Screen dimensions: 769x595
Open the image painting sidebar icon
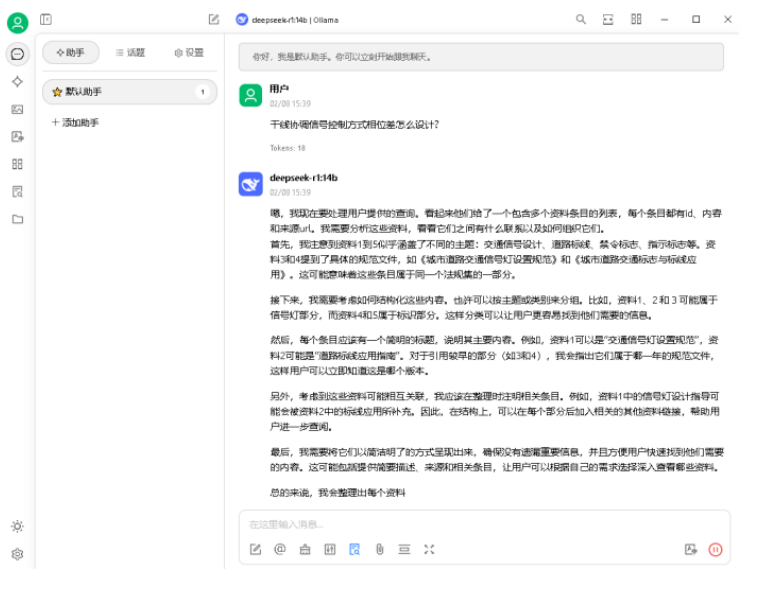coord(17,109)
